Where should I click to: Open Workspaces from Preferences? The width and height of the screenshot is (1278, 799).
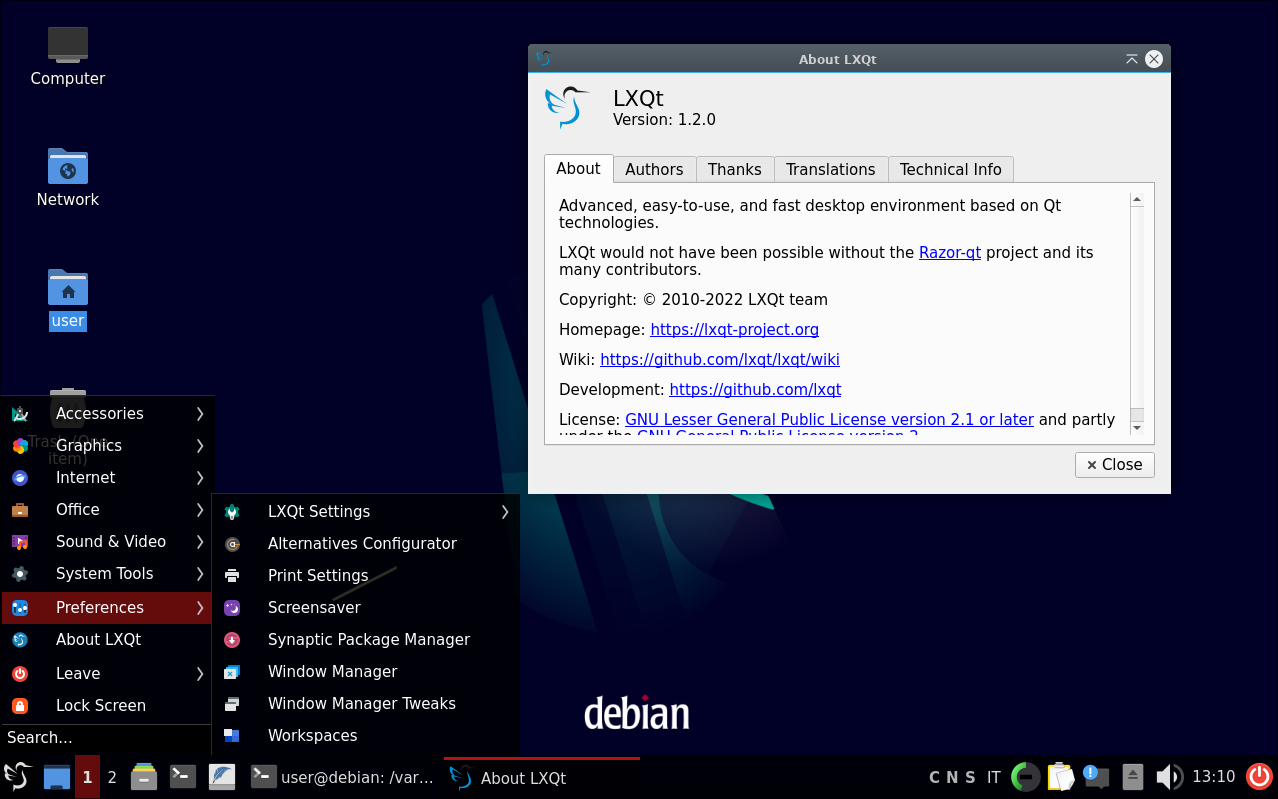point(366,736)
